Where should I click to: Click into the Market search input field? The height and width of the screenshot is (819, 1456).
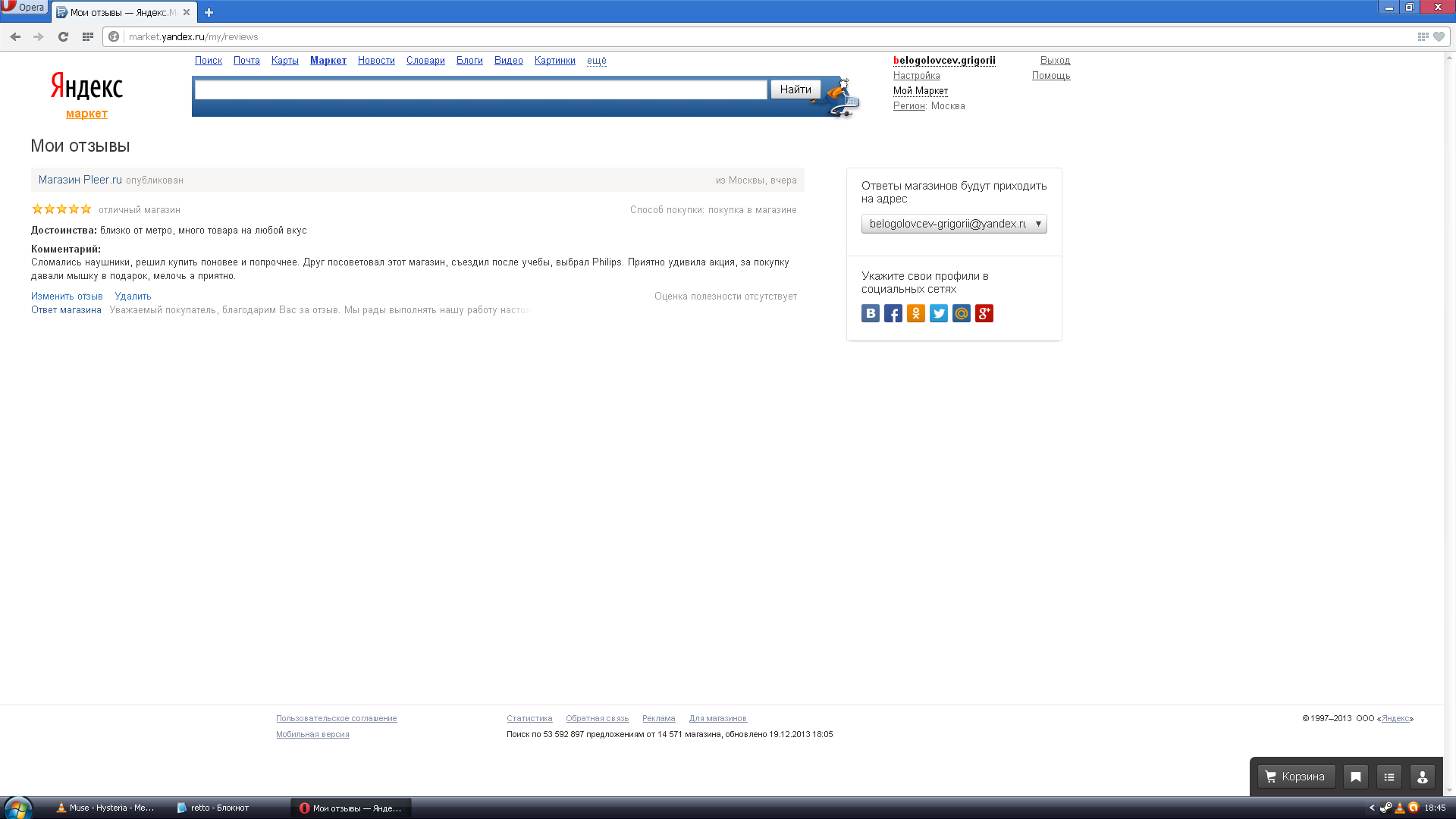point(480,89)
